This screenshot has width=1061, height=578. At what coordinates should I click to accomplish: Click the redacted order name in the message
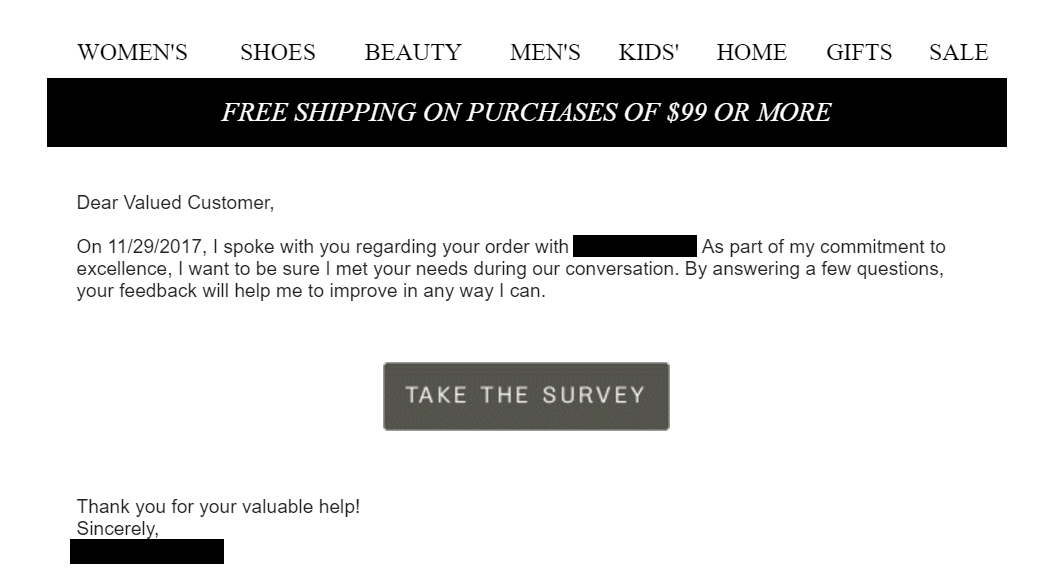pyautogui.click(x=635, y=246)
